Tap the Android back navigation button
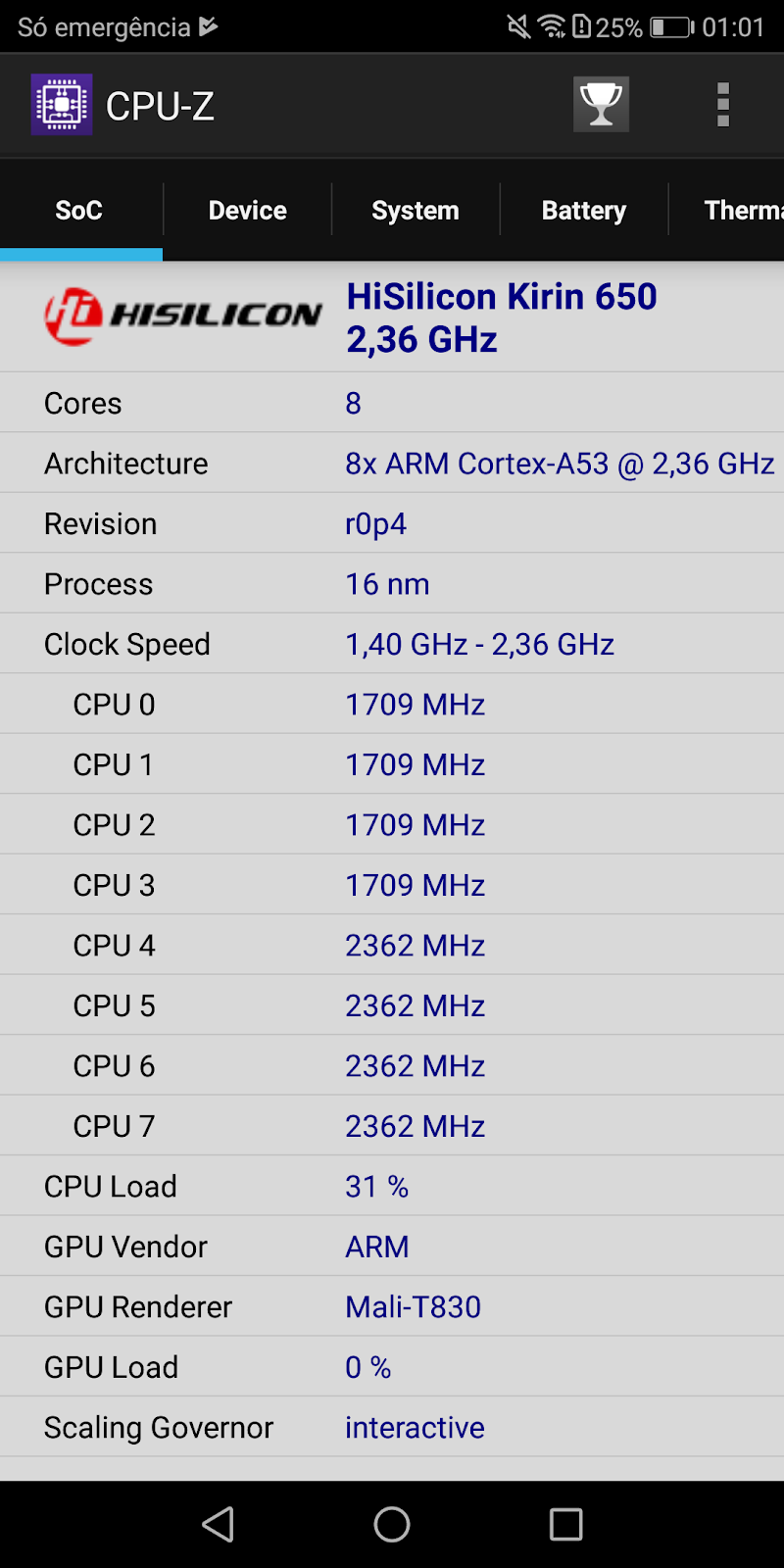 (x=218, y=1524)
